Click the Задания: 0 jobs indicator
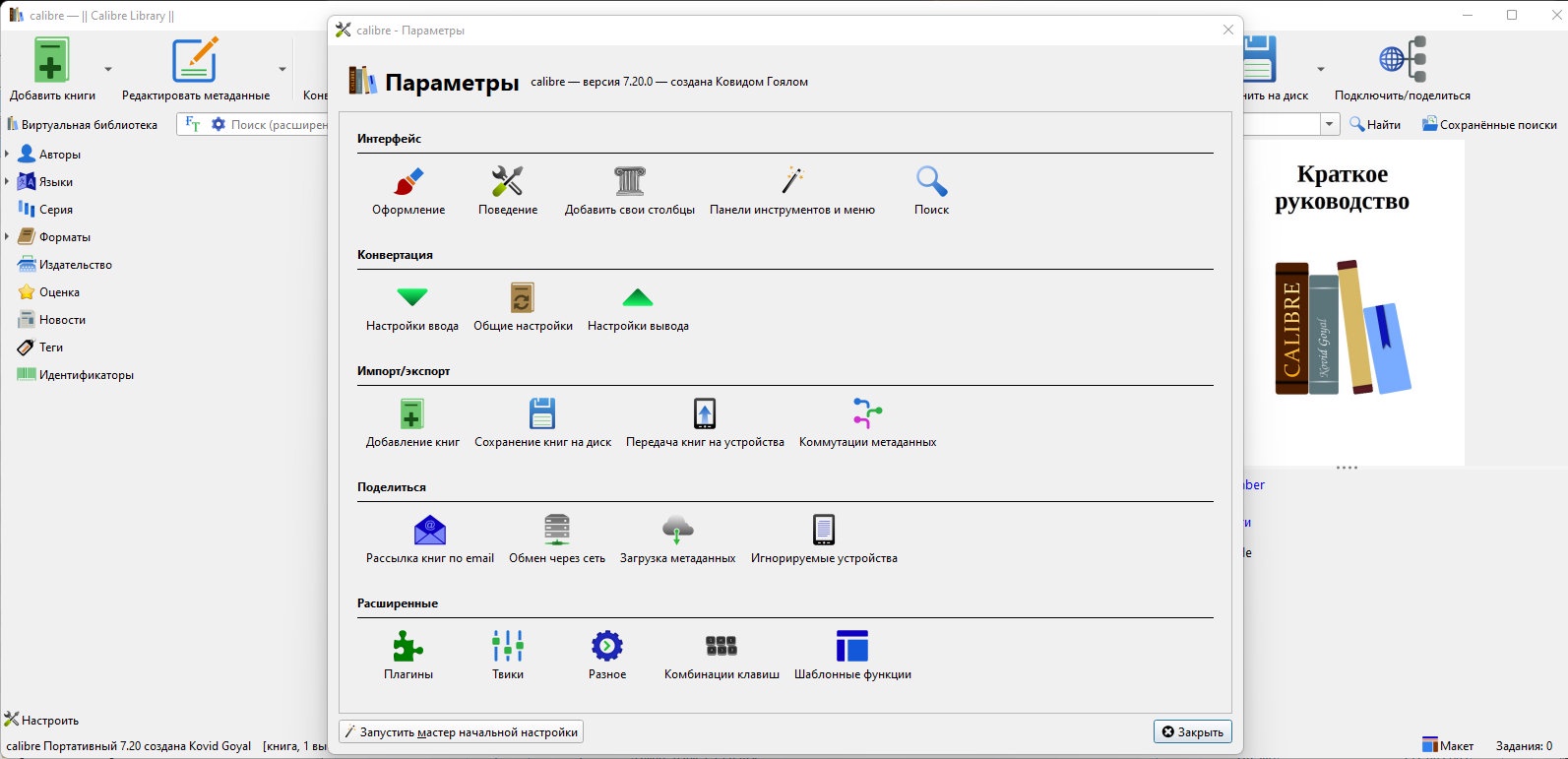 1524,746
